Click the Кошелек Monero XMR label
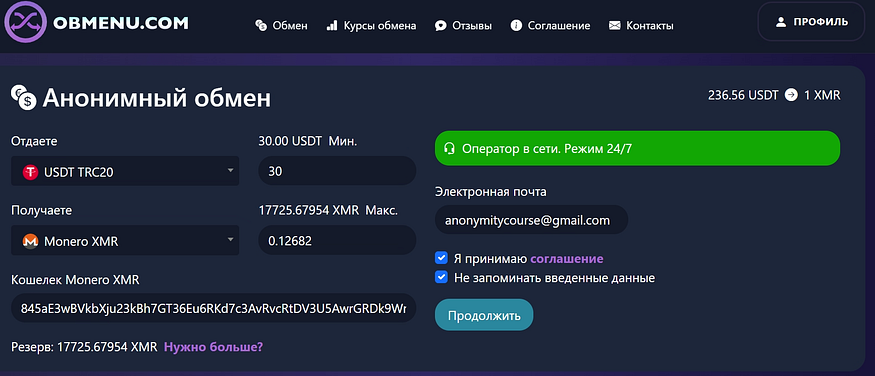 coord(75,280)
